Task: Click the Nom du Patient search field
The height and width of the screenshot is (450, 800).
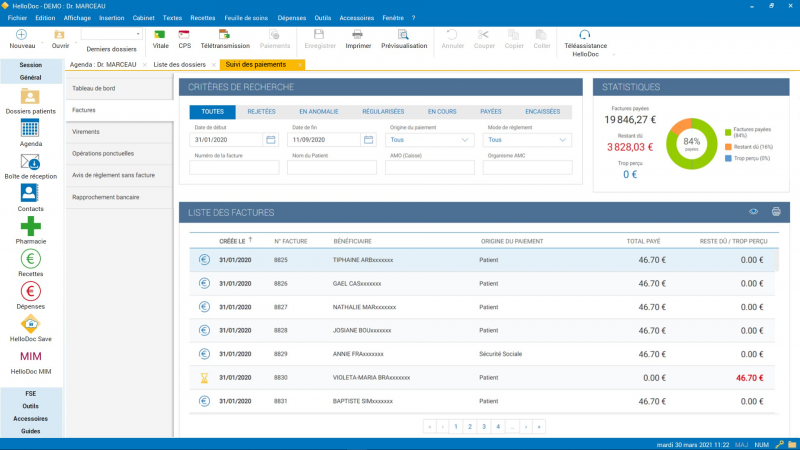Action: [x=333, y=168]
